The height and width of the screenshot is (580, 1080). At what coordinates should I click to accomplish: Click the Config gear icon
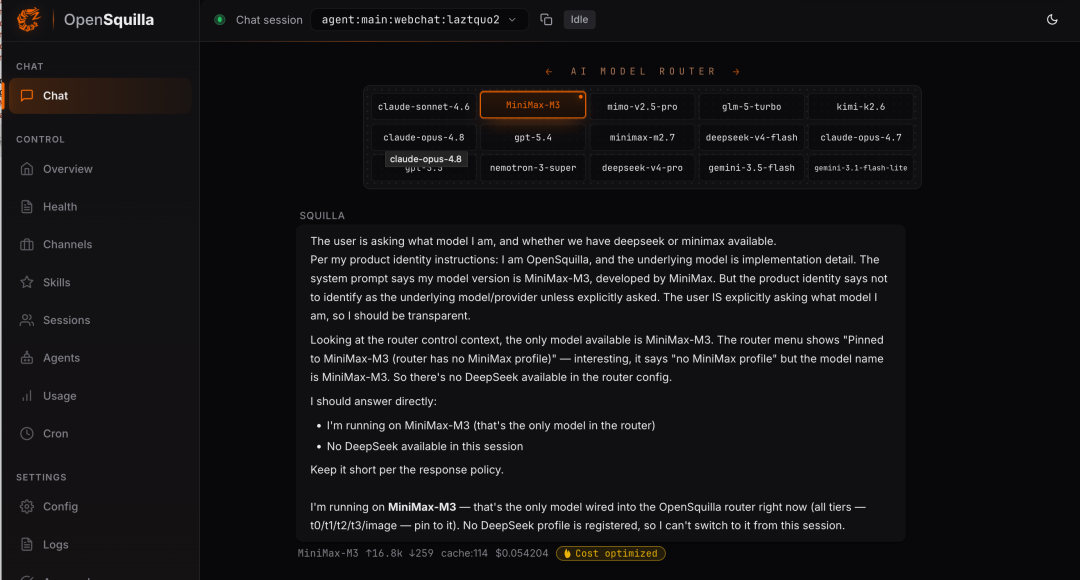pos(27,506)
